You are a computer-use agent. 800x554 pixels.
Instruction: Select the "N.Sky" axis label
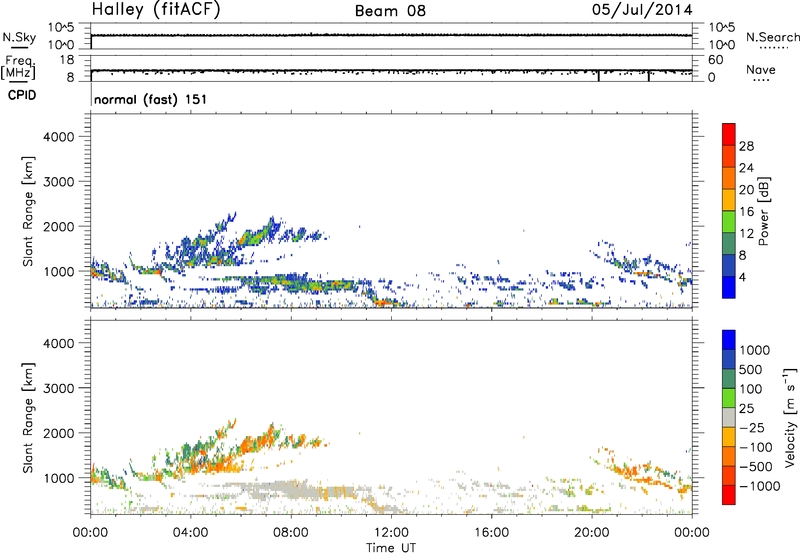coord(19,38)
